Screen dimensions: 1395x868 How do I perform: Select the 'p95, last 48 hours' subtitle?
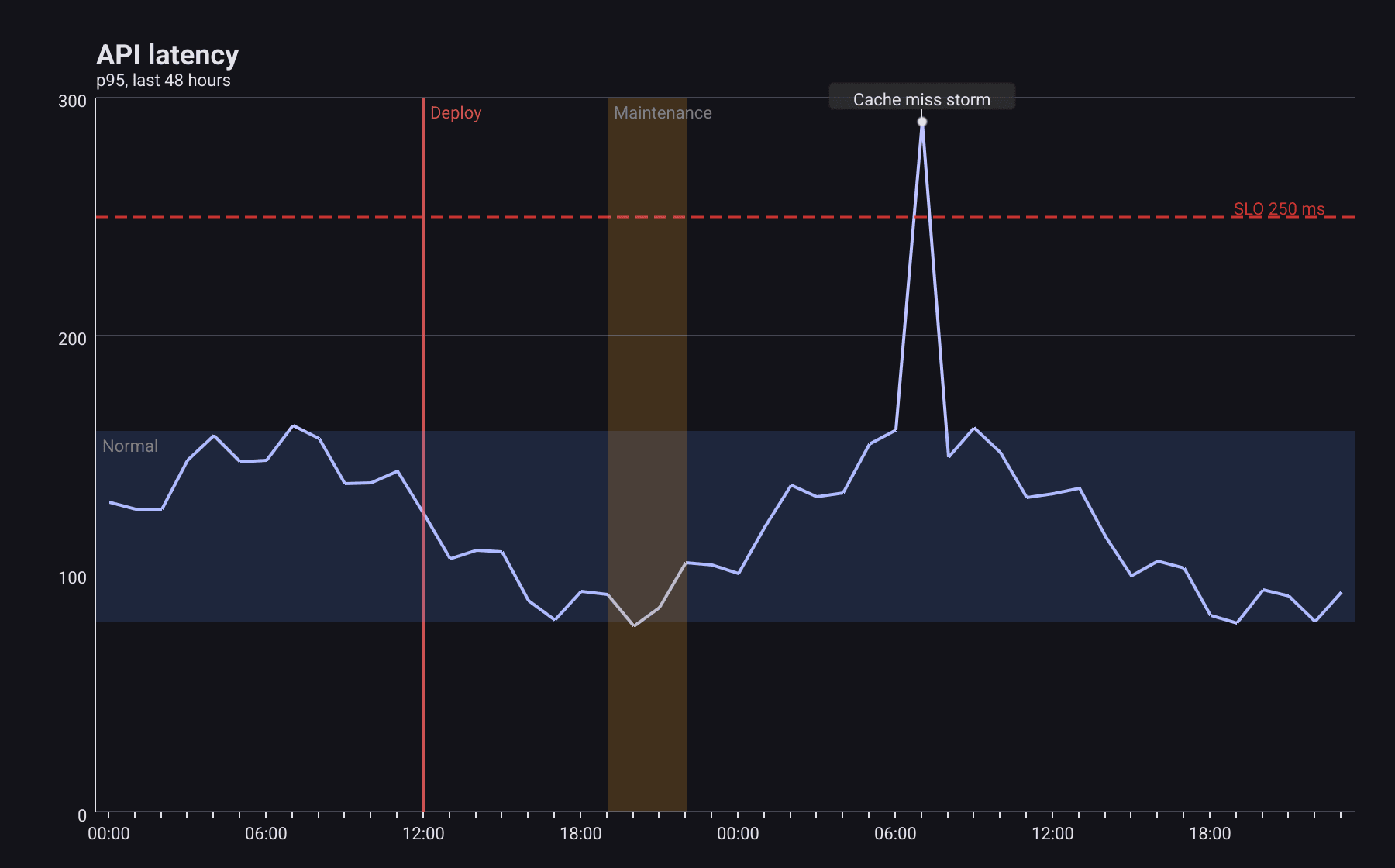coord(164,81)
